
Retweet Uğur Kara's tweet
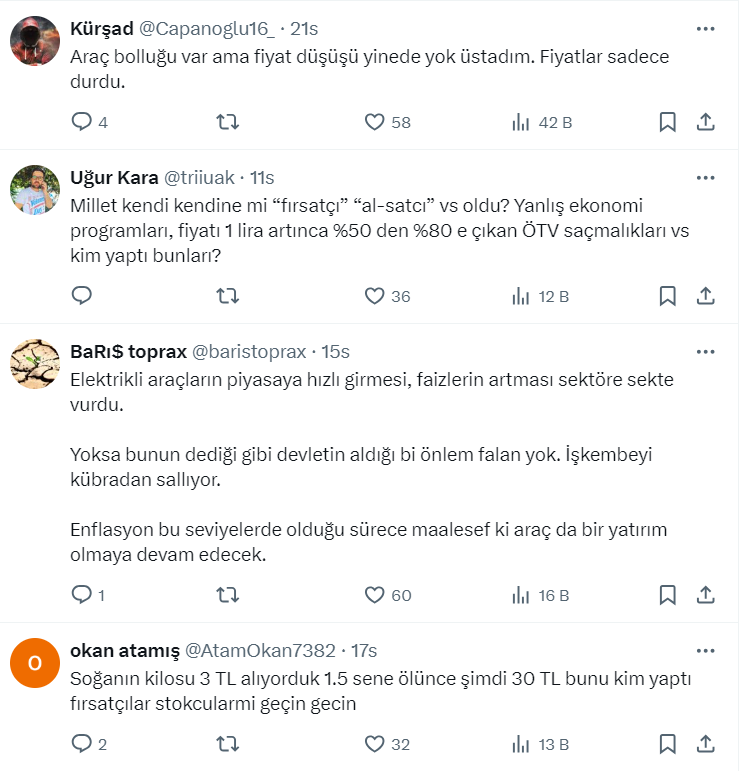click(228, 296)
